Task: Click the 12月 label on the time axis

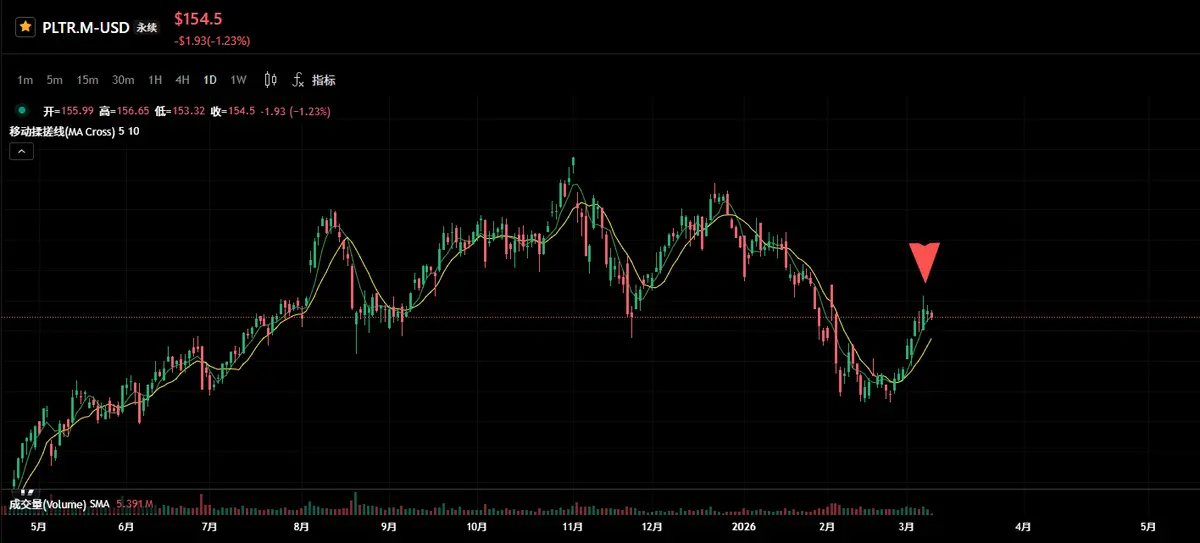Action: pyautogui.click(x=652, y=526)
